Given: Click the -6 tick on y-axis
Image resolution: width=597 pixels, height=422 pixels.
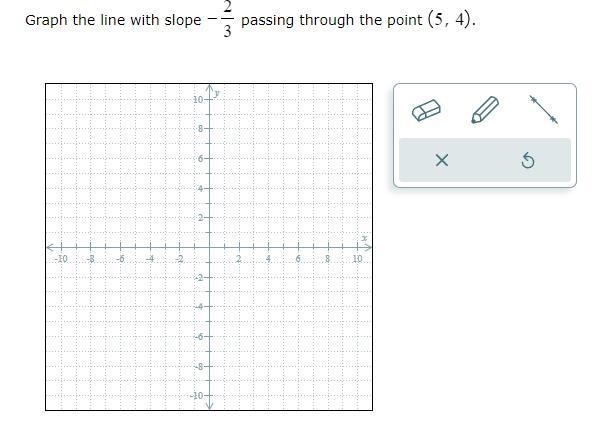Looking at the screenshot, I should coord(209,336).
